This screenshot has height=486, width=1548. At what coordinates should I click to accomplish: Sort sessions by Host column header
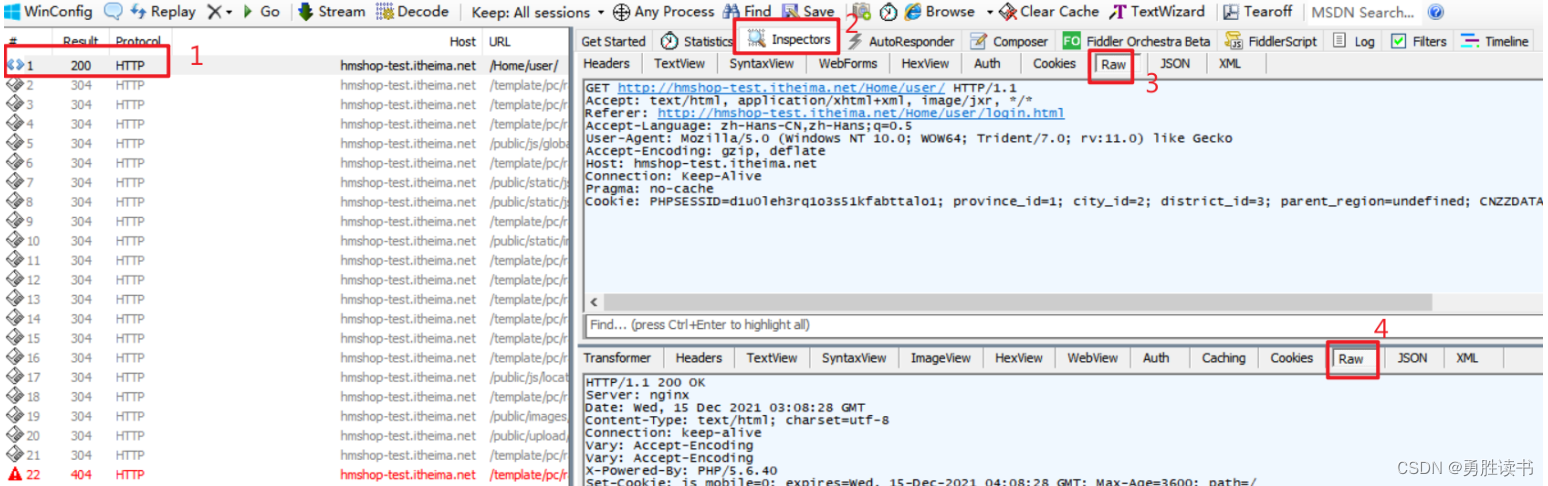(x=463, y=42)
